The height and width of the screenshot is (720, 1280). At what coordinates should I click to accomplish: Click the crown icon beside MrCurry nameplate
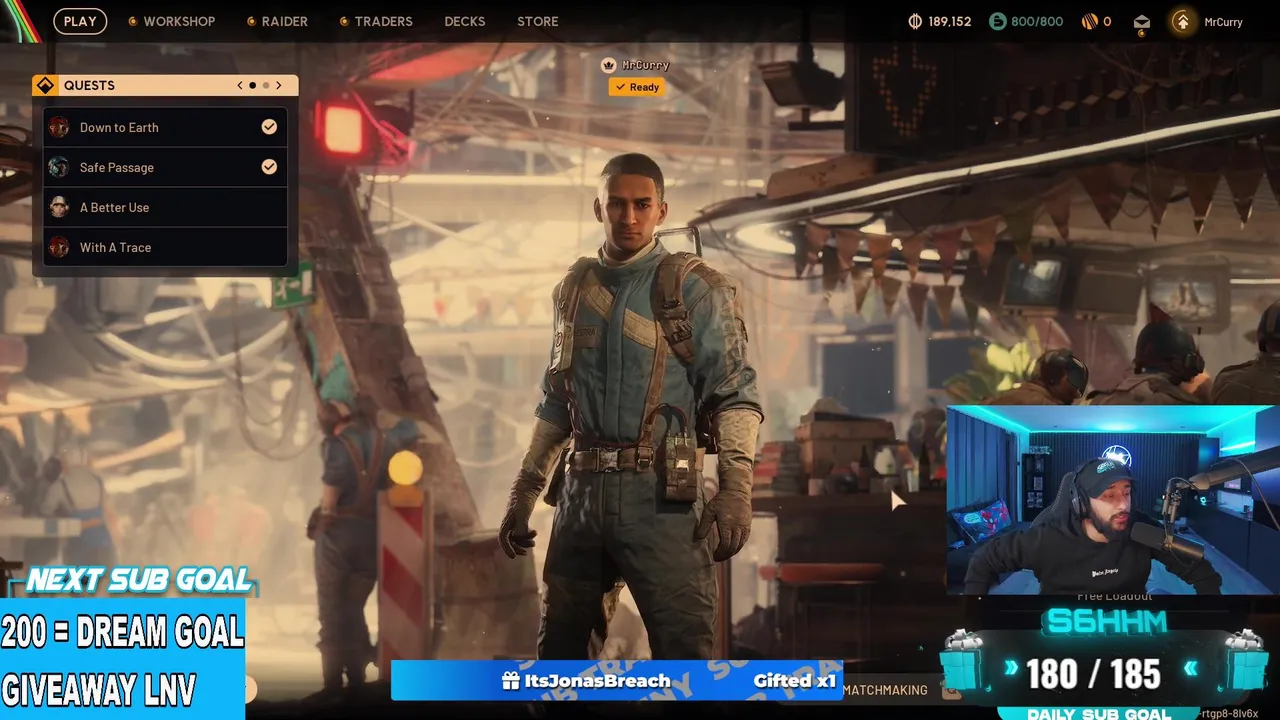click(x=608, y=65)
